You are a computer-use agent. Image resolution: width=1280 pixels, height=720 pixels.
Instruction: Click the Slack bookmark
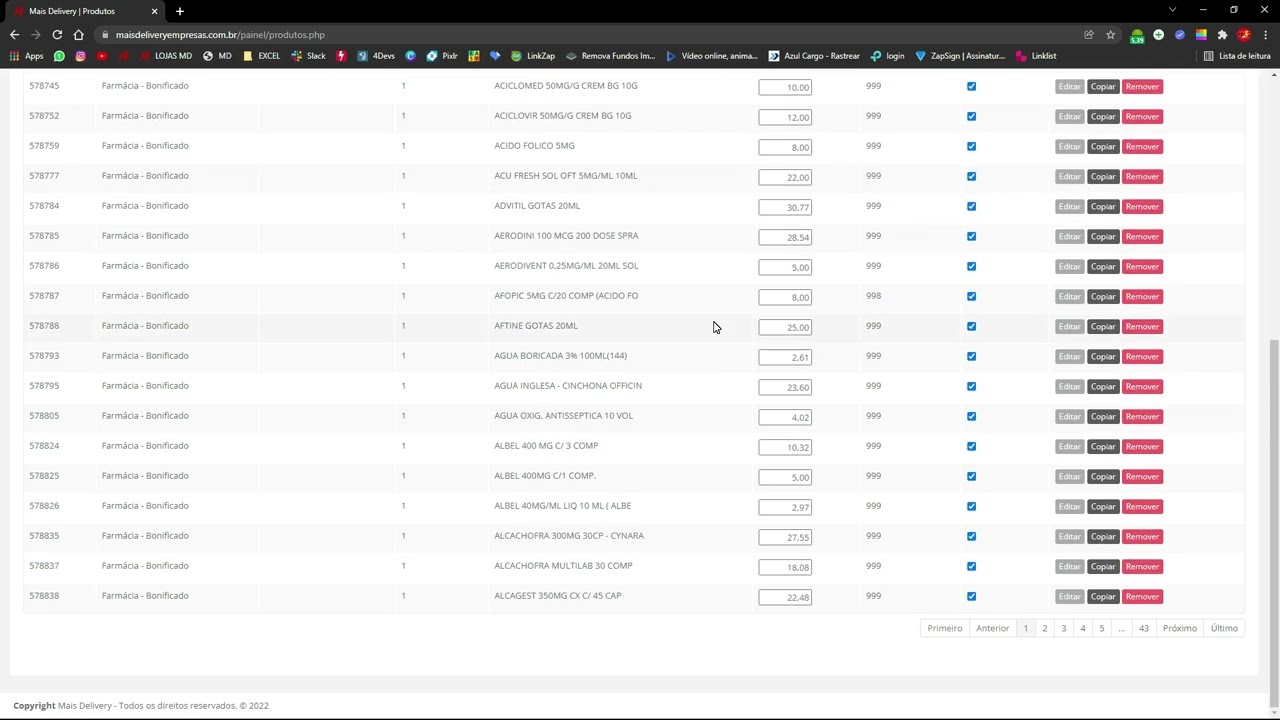[308, 56]
